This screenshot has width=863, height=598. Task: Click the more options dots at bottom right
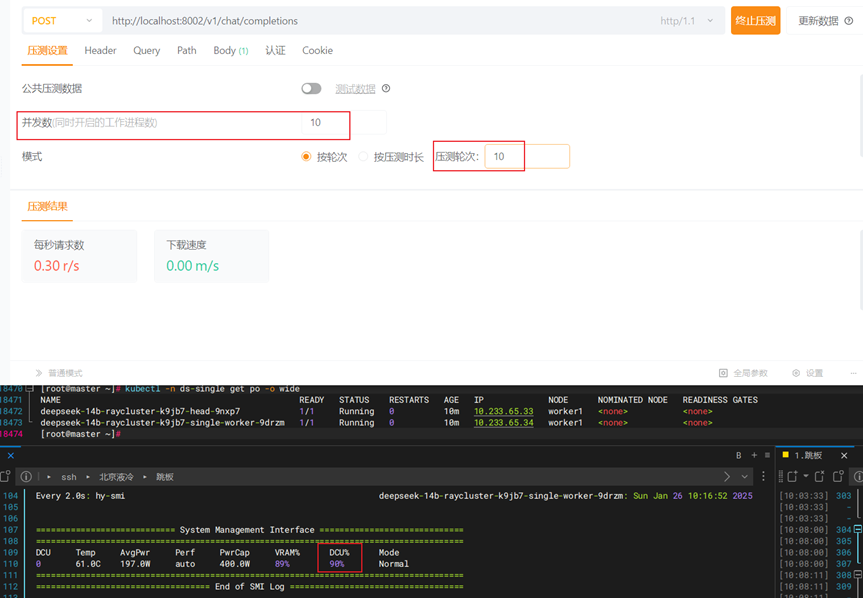click(853, 373)
